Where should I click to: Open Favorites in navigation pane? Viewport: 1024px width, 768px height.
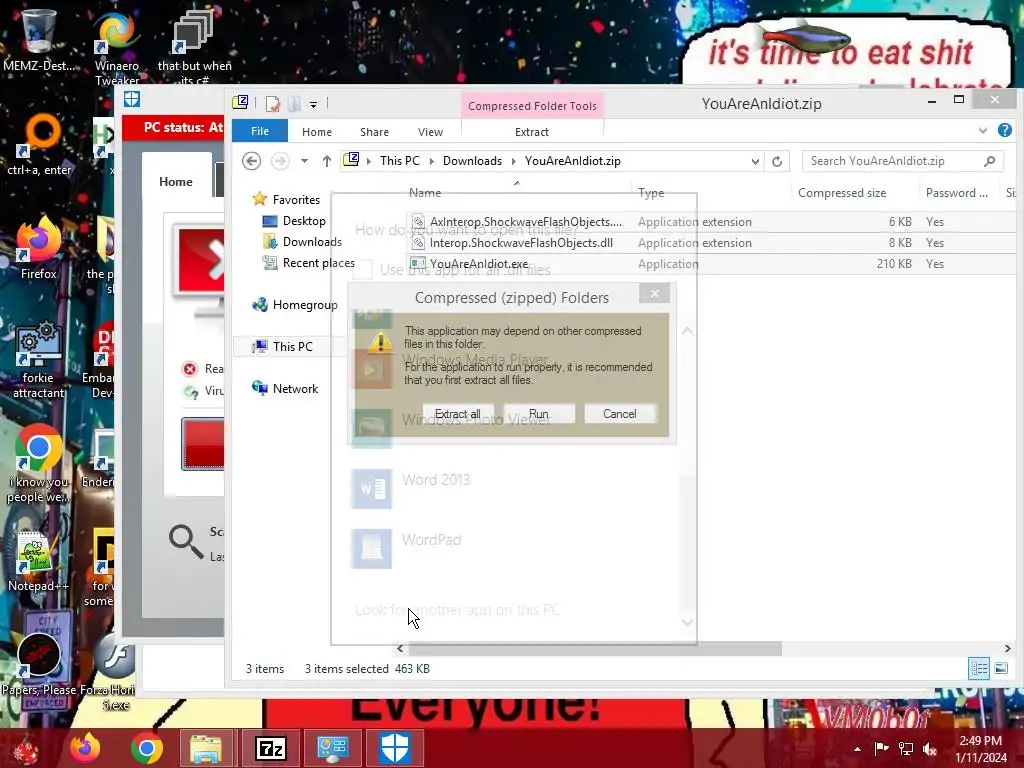coord(296,200)
